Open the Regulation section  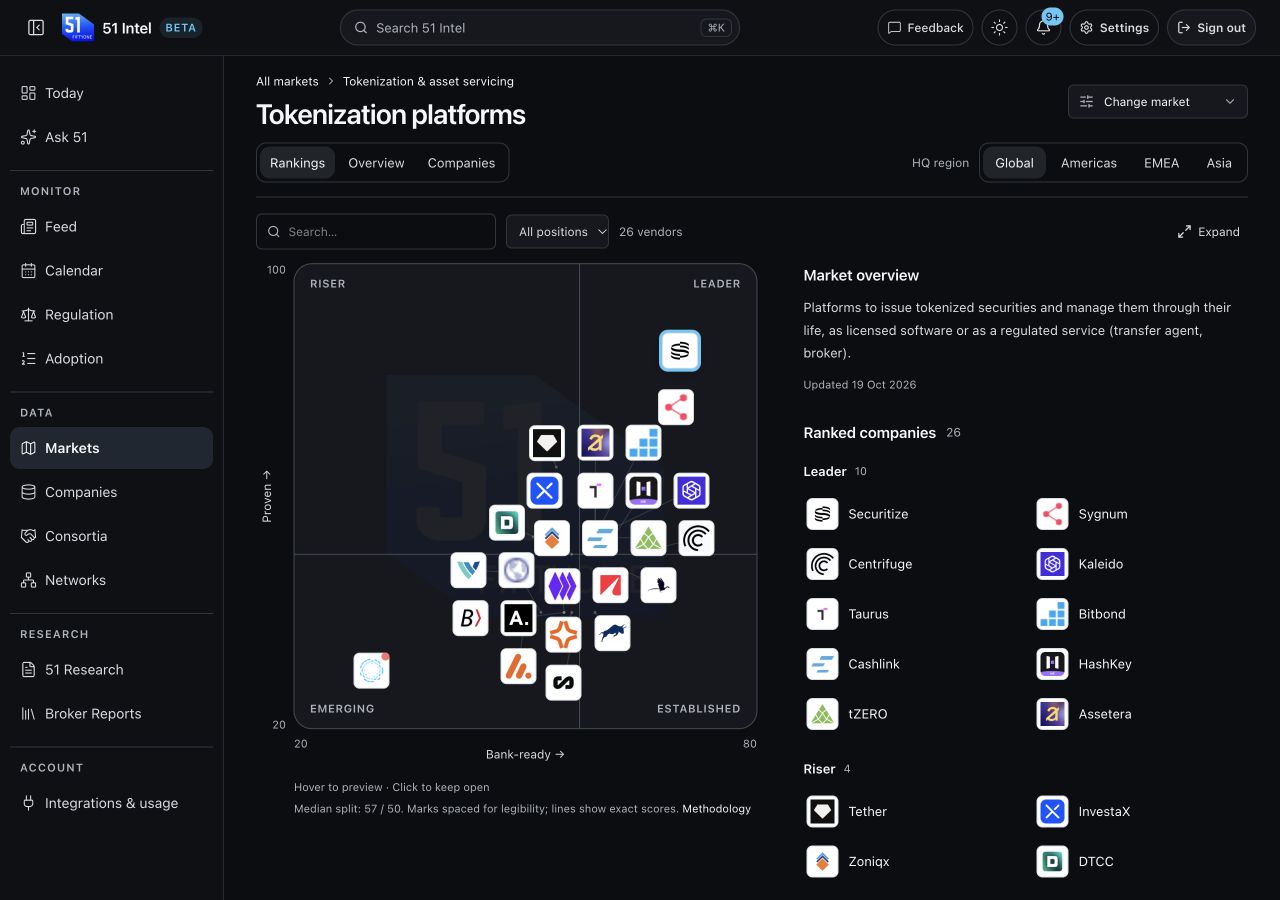[x=112, y=315]
